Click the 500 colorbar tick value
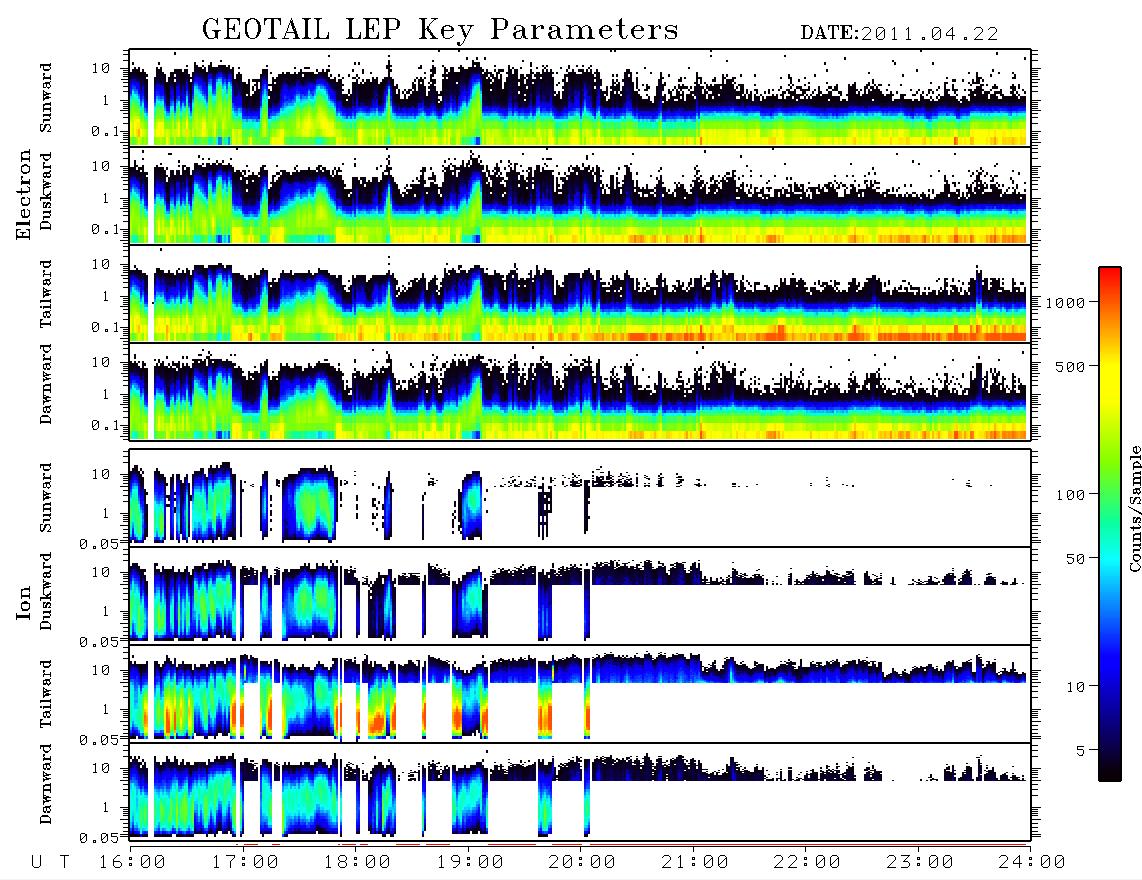 1071,366
